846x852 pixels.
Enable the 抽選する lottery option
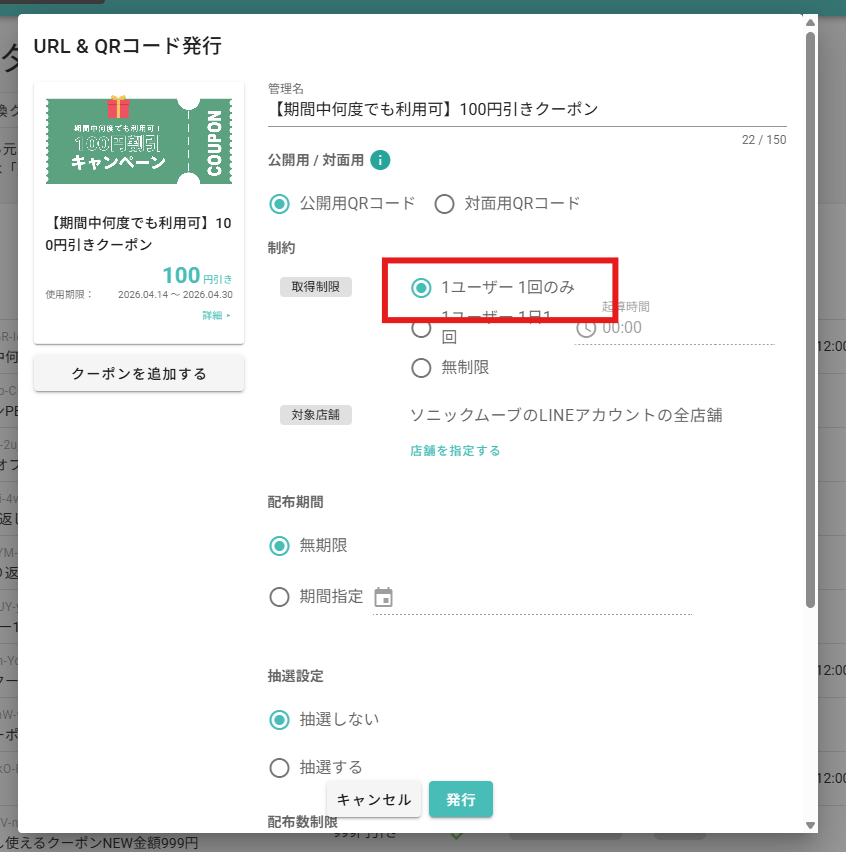280,767
